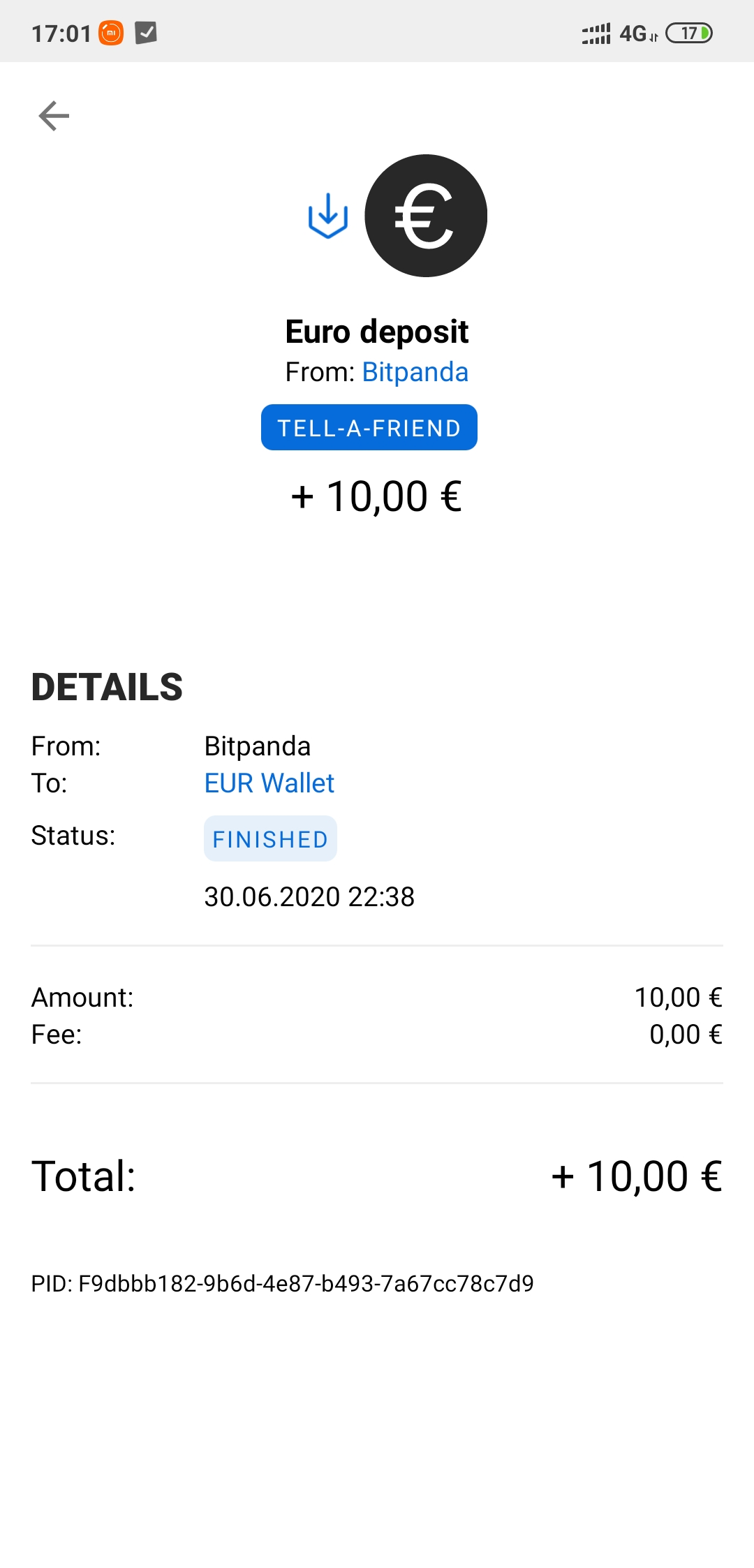Open the Bitpanda link under Euro deposit
Screen dimensions: 754x1568
415,372
